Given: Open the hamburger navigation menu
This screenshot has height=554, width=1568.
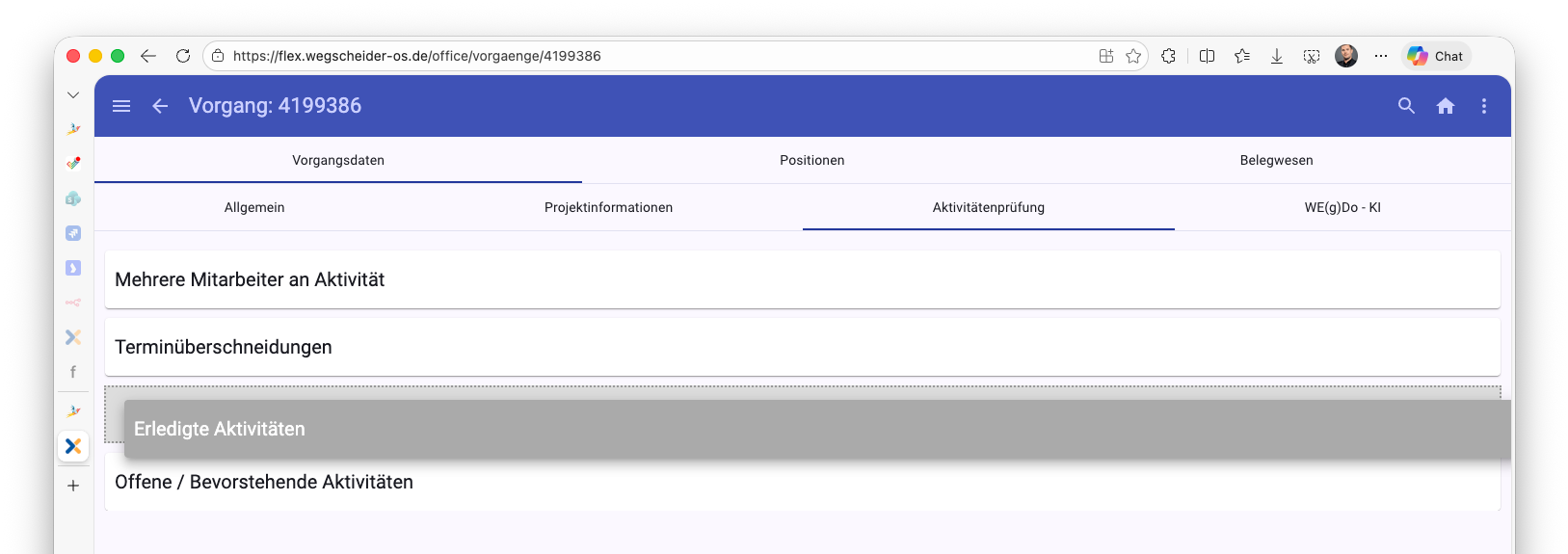Looking at the screenshot, I should coord(121,106).
